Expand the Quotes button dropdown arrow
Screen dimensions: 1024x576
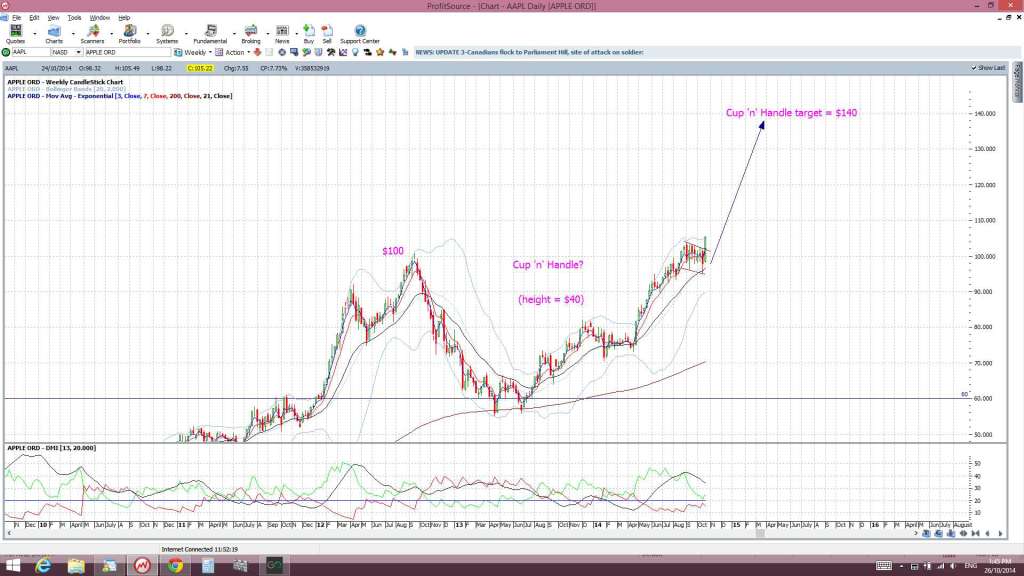click(35, 33)
